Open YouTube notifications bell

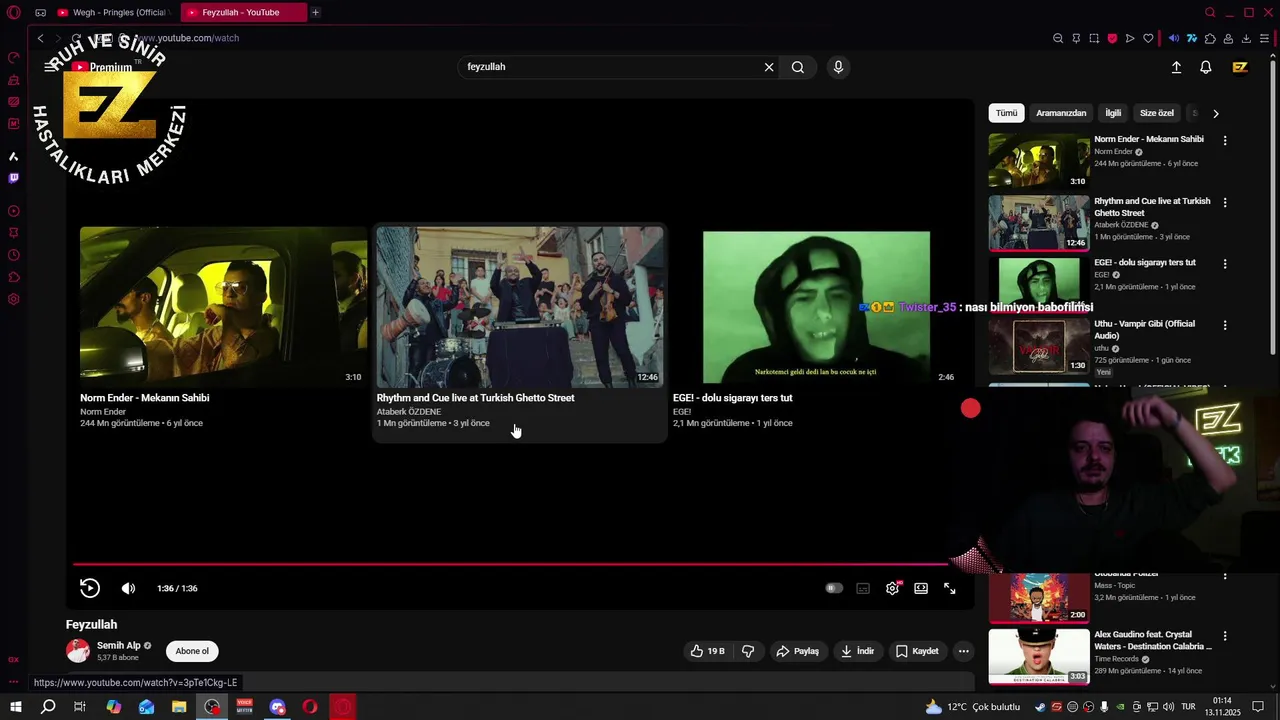point(1206,67)
